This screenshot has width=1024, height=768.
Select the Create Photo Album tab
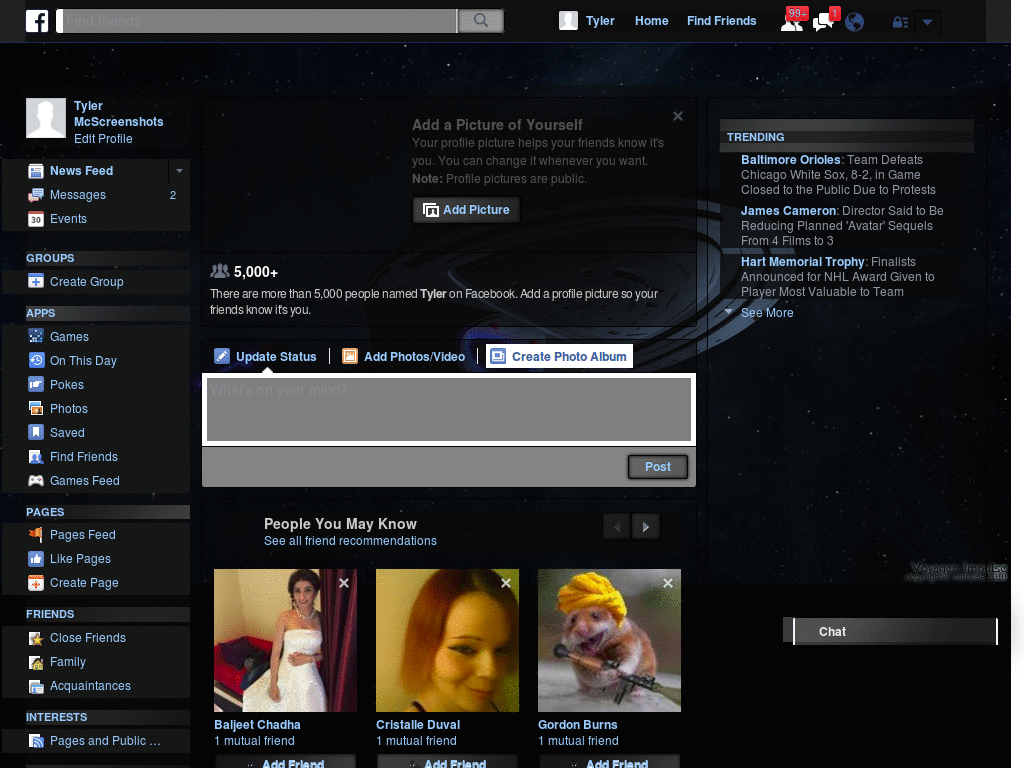coord(559,357)
